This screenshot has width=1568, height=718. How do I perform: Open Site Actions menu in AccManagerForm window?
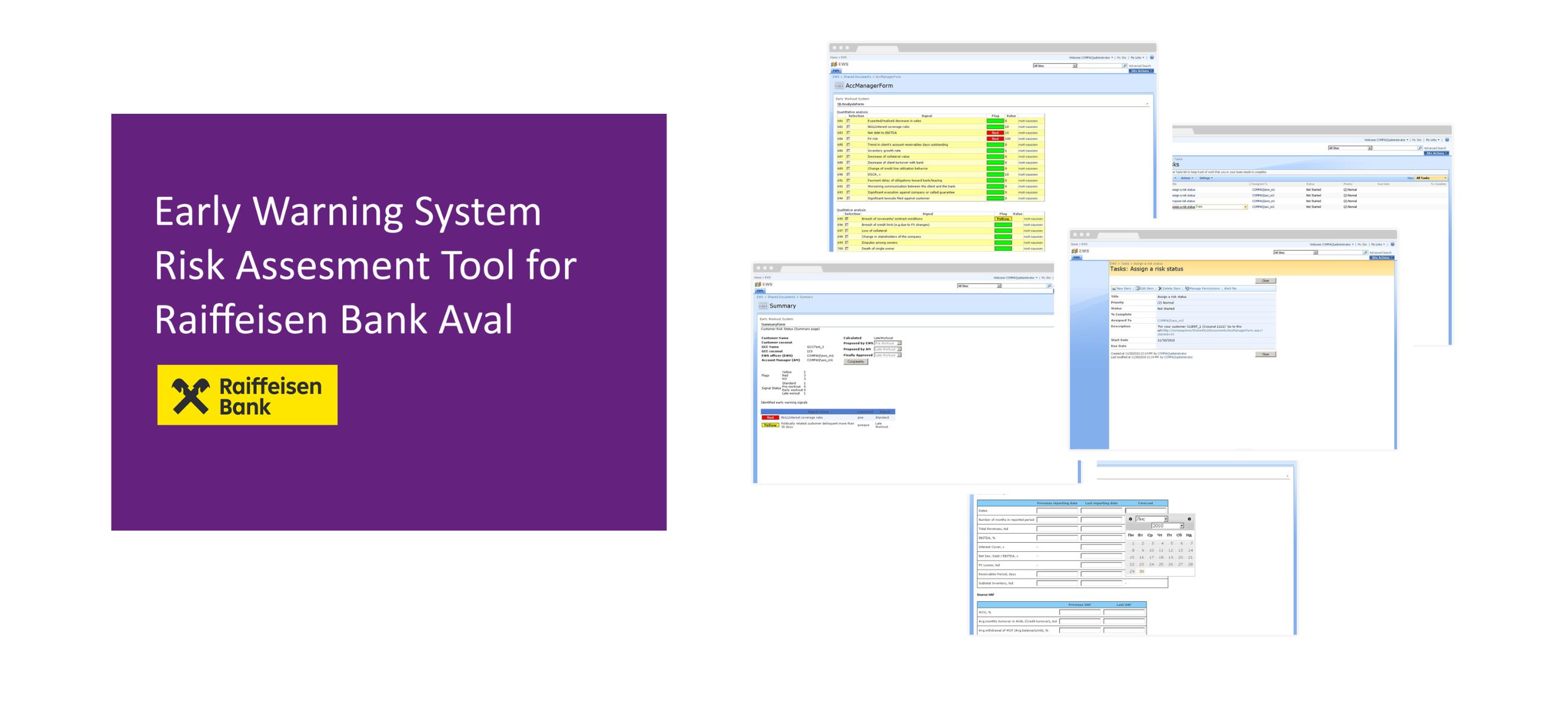[1141, 71]
